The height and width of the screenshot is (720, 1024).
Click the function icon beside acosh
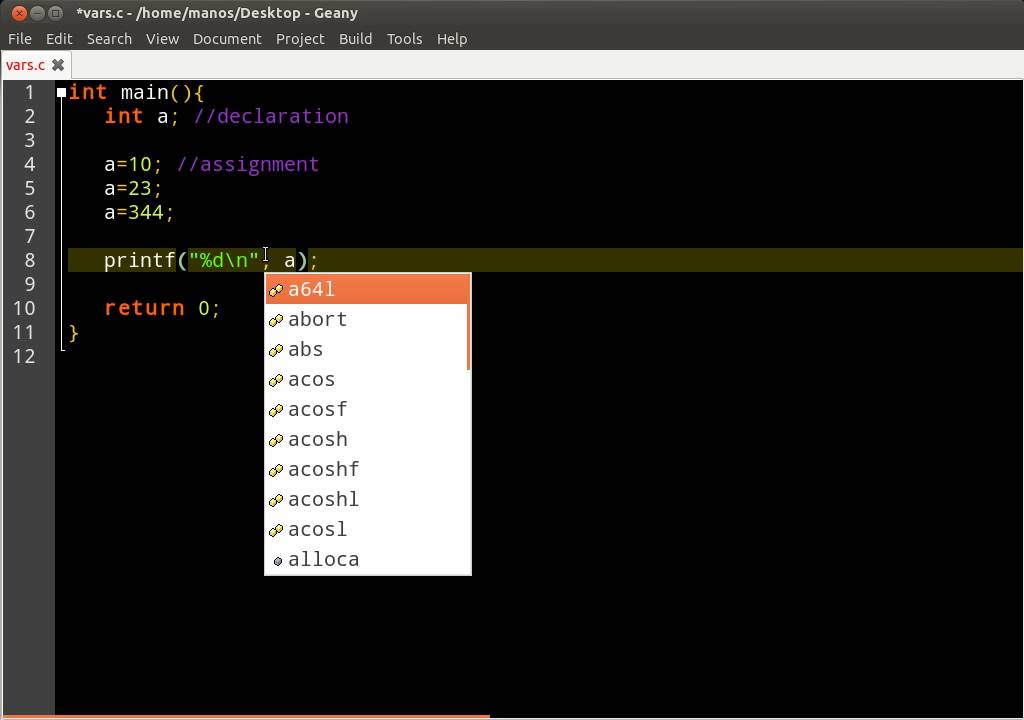(x=276, y=440)
